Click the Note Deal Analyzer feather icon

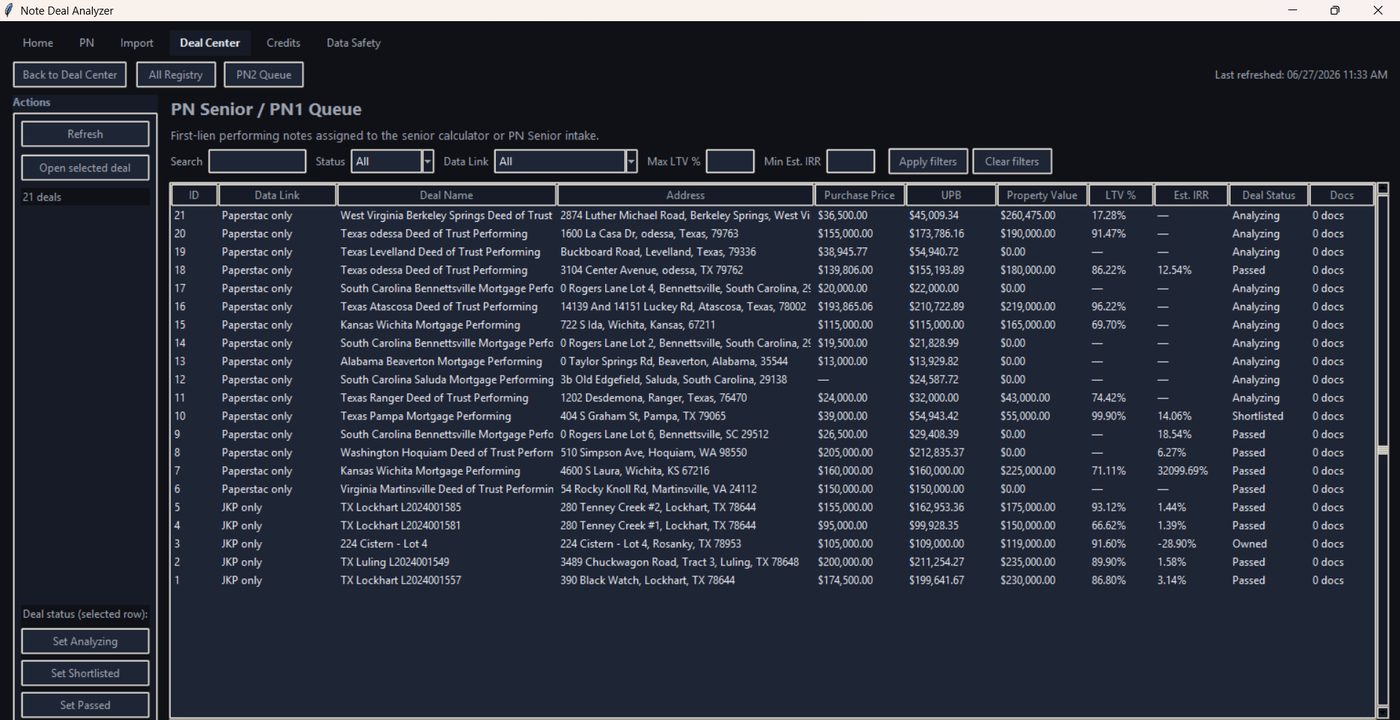point(9,10)
